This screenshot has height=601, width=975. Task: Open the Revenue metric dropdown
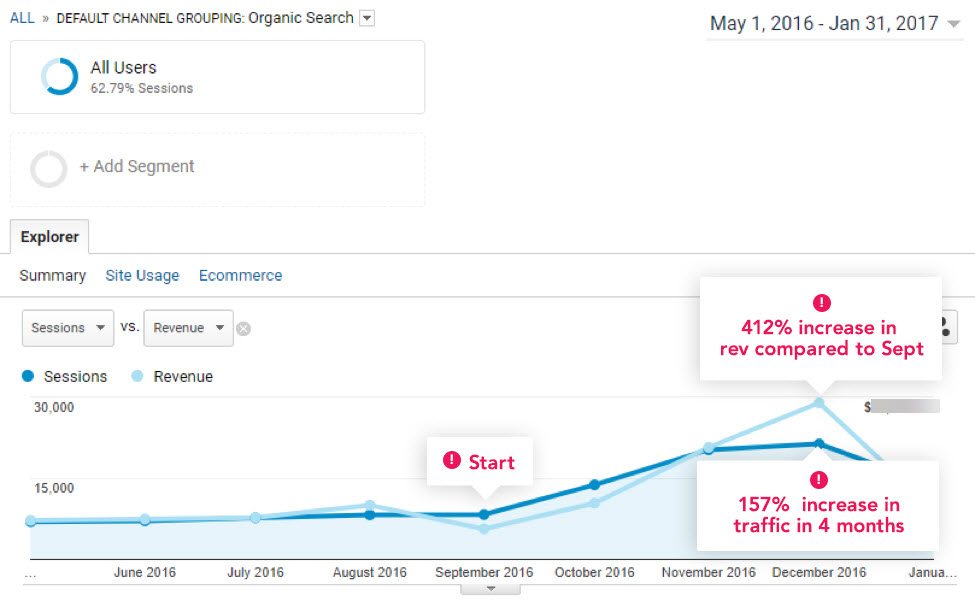click(188, 328)
